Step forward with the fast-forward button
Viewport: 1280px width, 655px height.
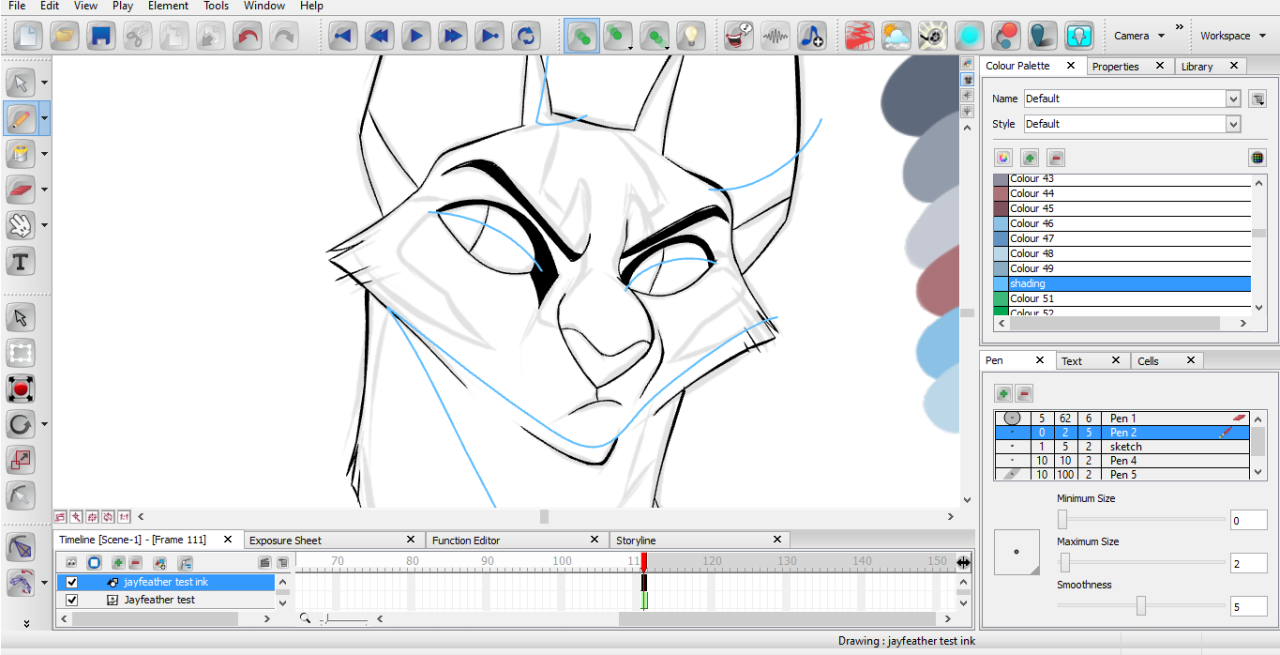tap(452, 37)
